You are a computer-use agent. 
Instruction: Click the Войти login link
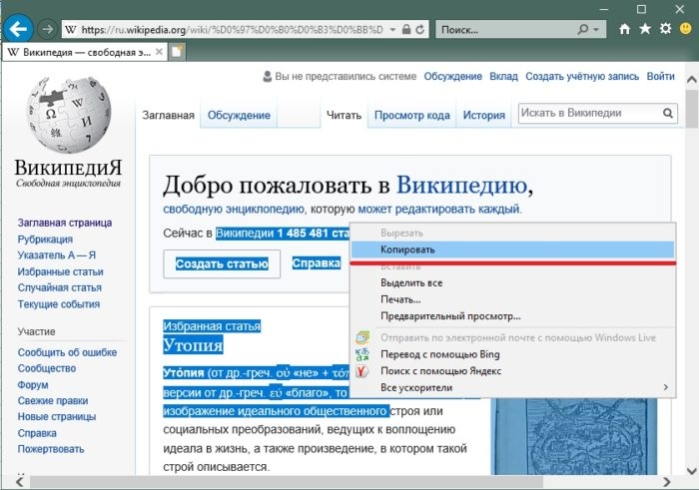pyautogui.click(x=660, y=77)
